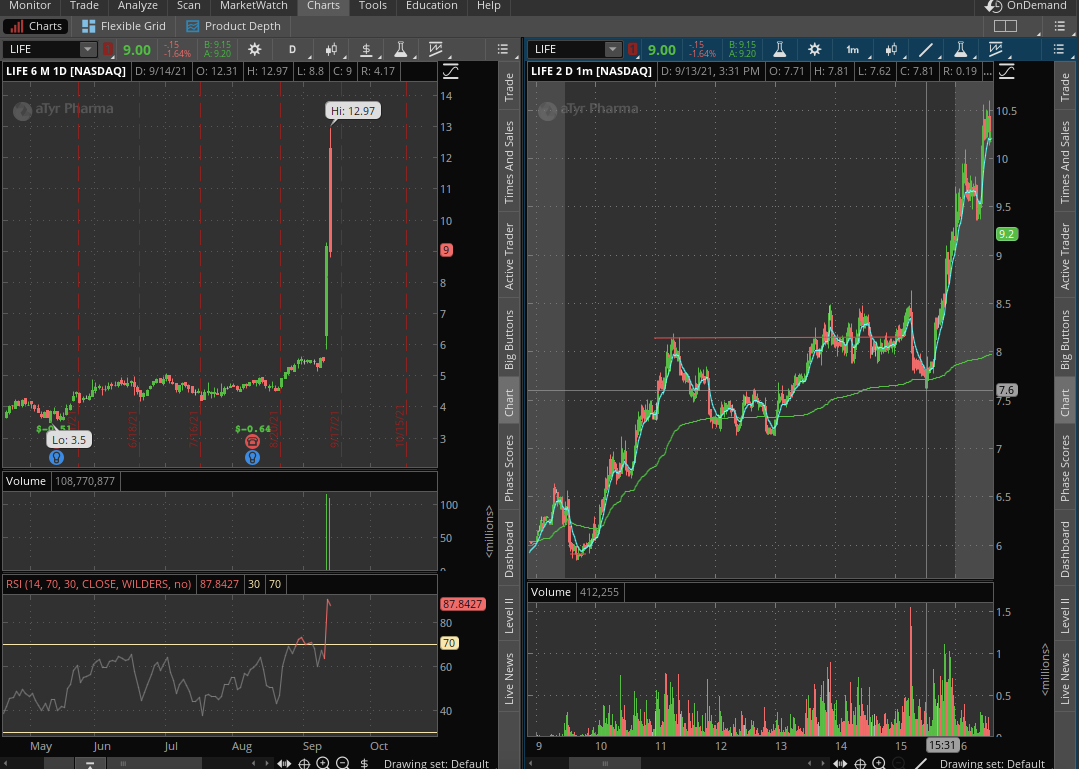Open left chart D timeframe dropdown
Image resolution: width=1079 pixels, height=769 pixels.
click(x=293, y=50)
